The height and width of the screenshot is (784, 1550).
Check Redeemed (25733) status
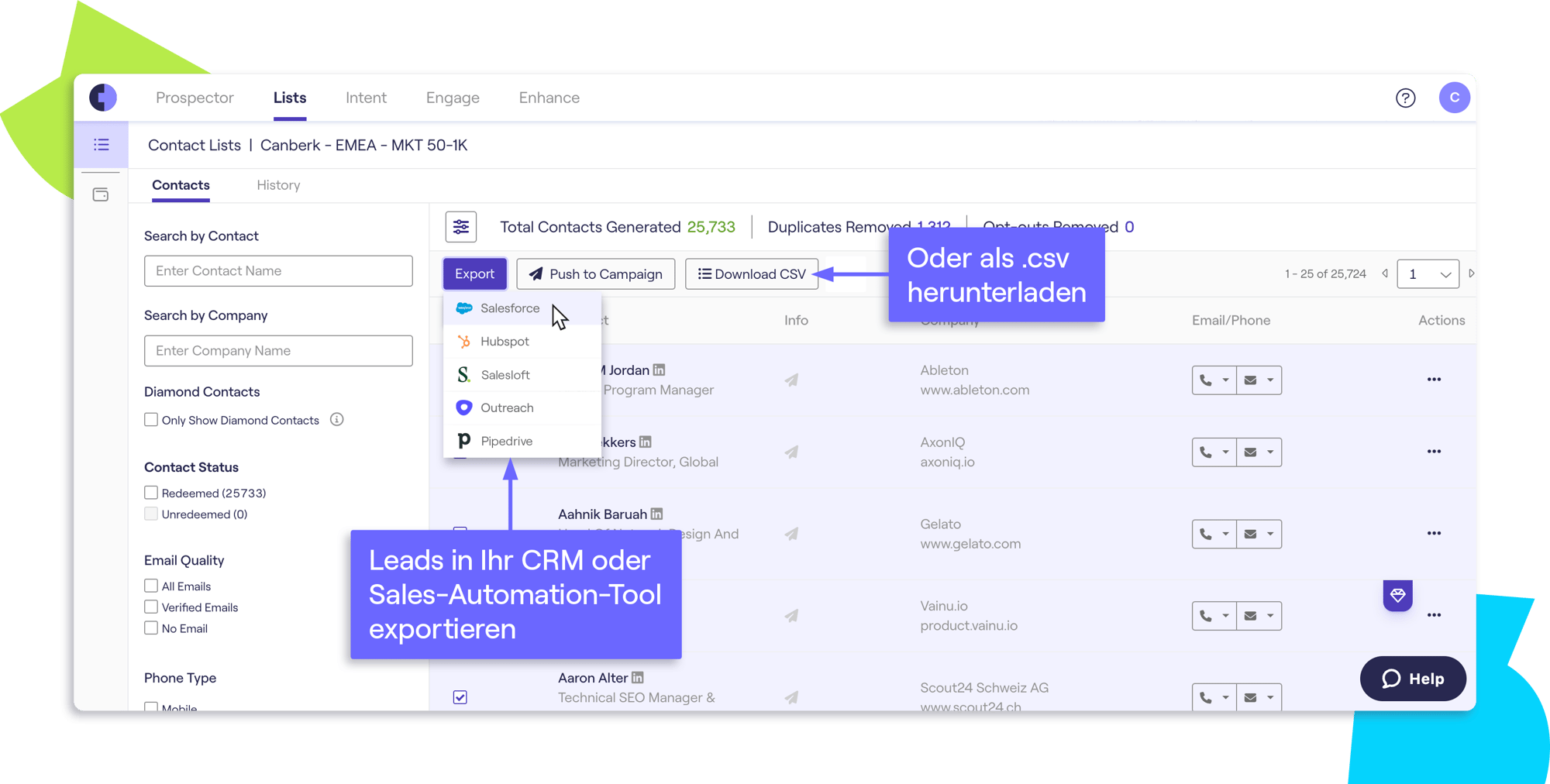point(151,493)
